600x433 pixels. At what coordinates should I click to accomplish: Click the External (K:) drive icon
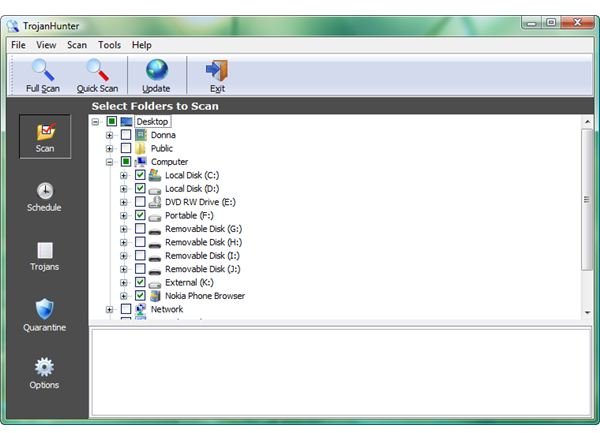point(155,284)
